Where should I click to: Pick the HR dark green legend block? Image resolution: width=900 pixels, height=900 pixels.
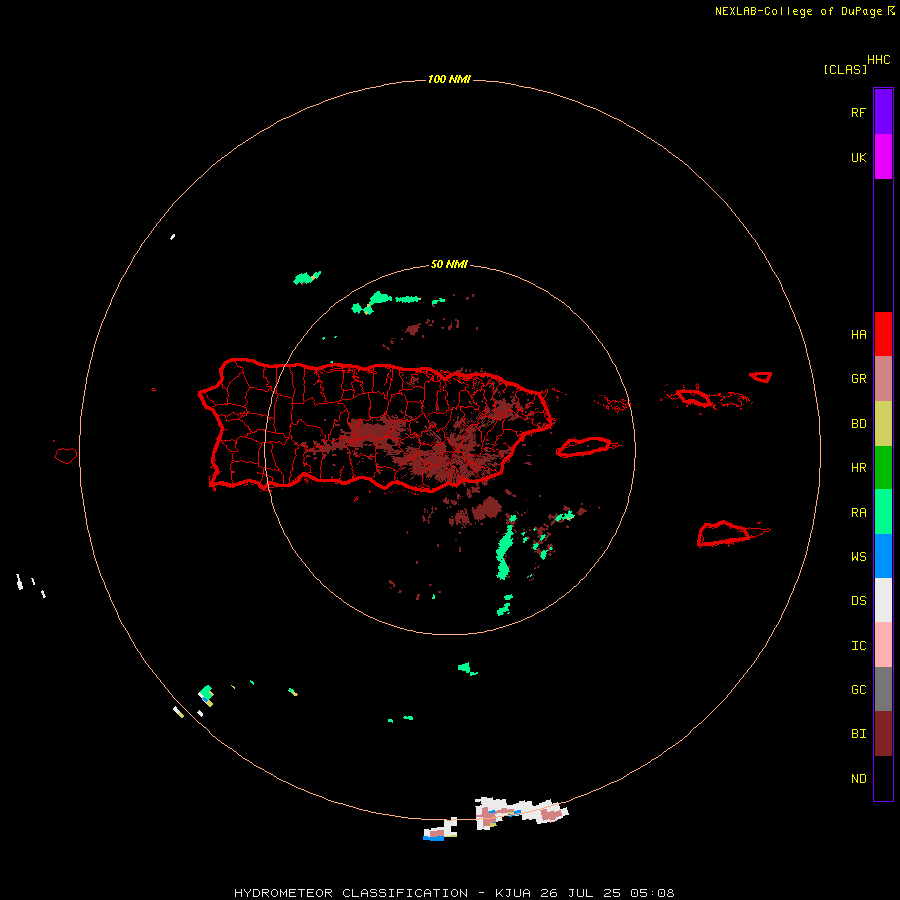[883, 468]
